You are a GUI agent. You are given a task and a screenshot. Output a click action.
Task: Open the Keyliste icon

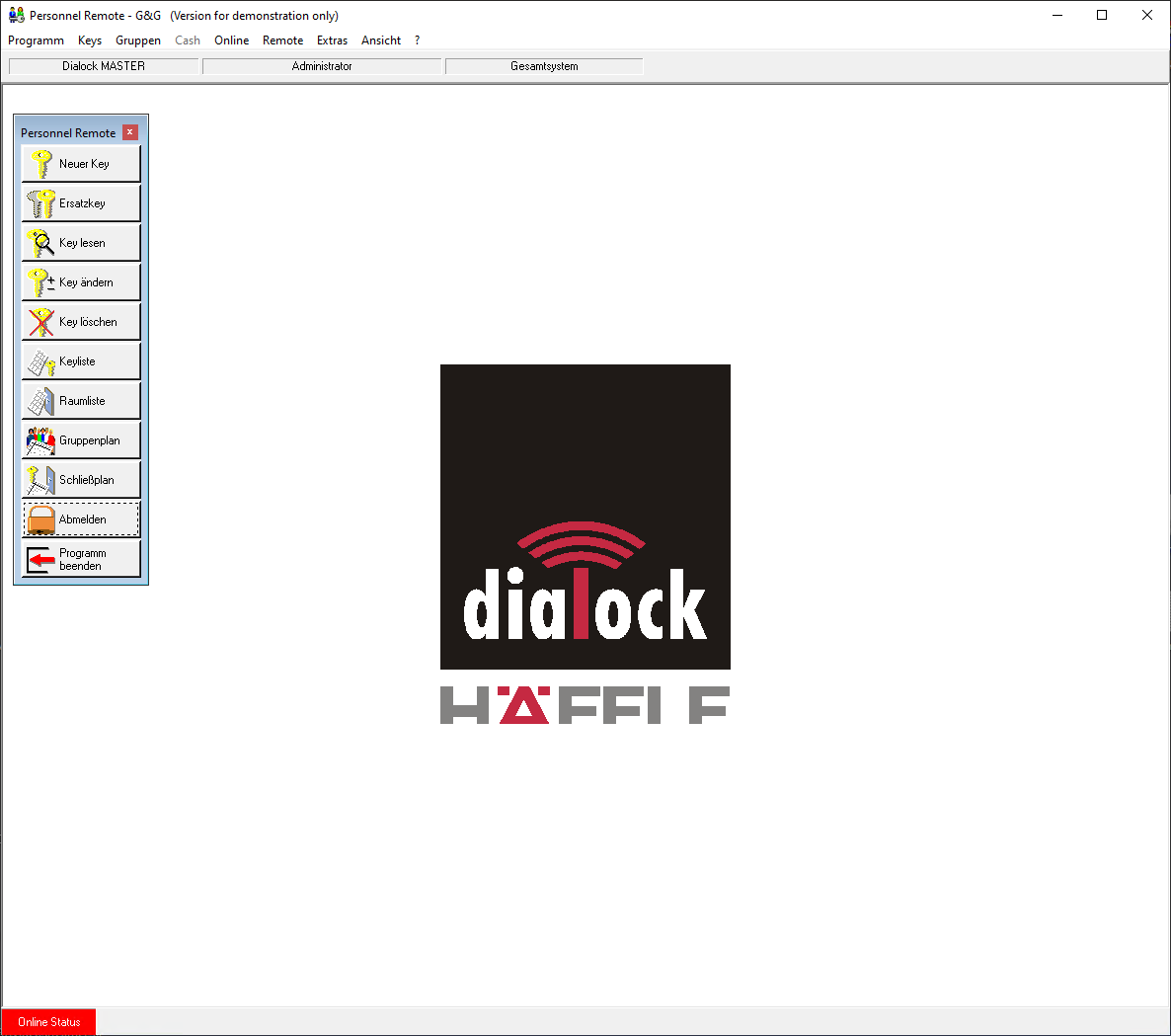tap(40, 362)
